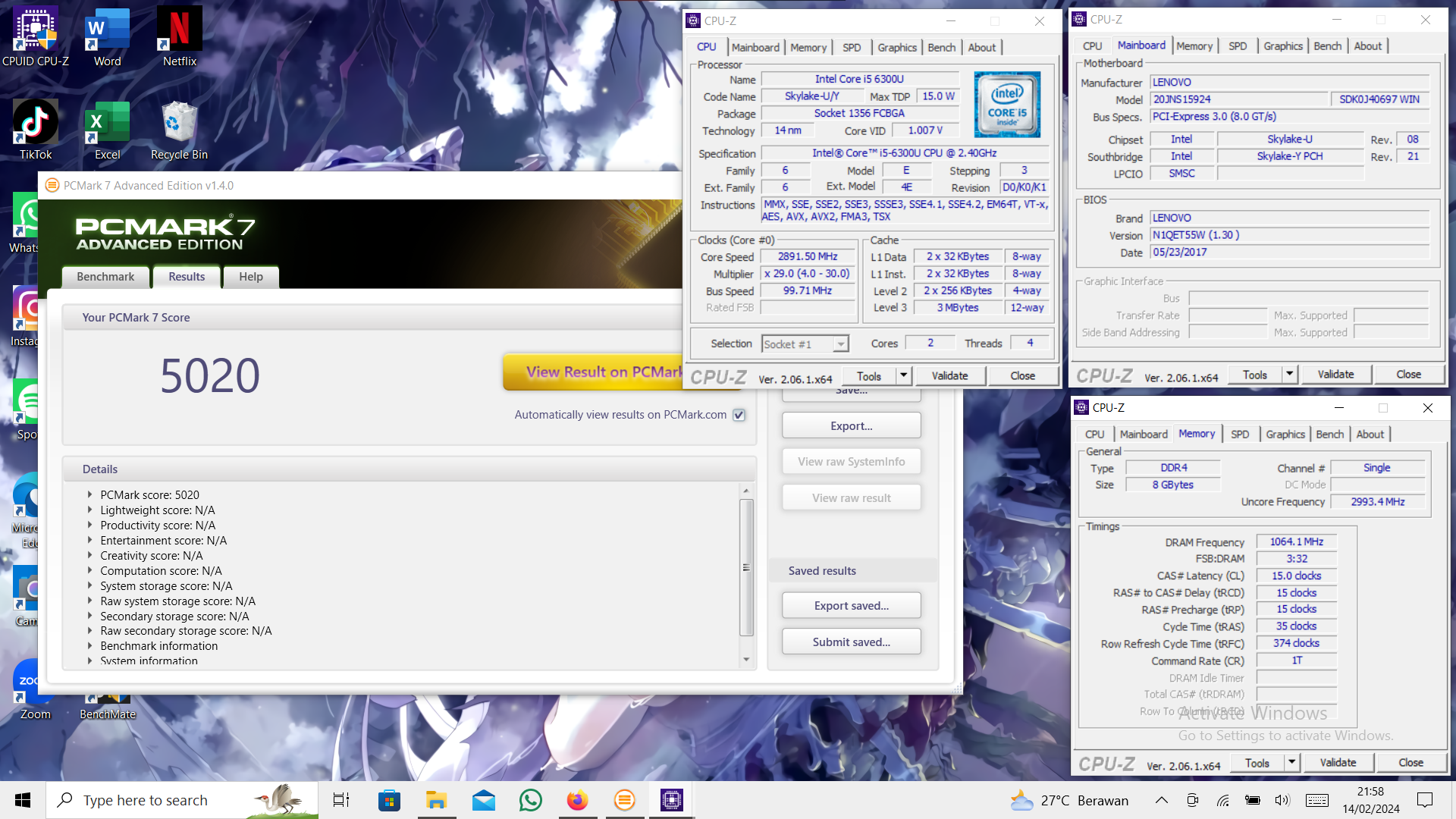Open the CPUID CPU-Z desktop icon
This screenshot has height=819, width=1456.
(x=36, y=36)
